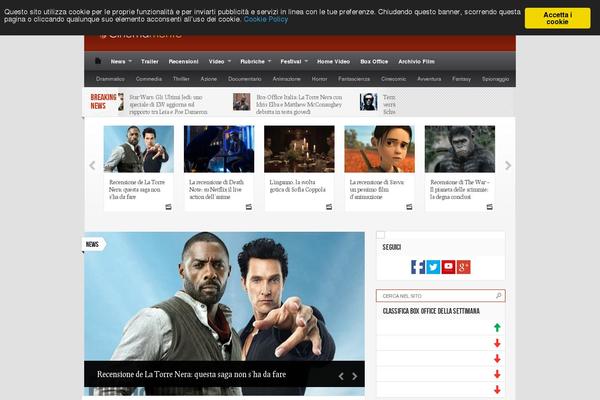
Task: Click the Box-Office Italia news thumbnail
Action: (242, 102)
